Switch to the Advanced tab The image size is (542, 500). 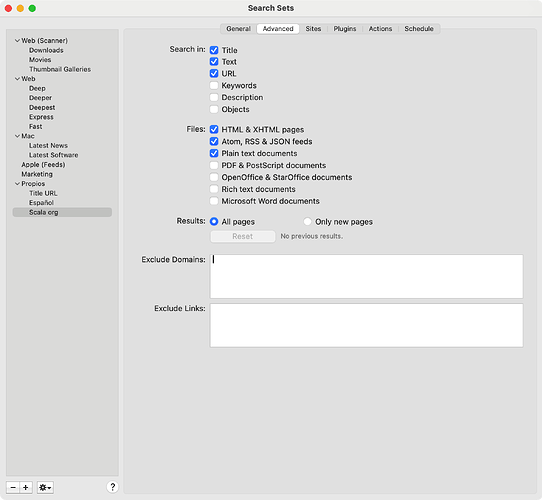coord(278,29)
